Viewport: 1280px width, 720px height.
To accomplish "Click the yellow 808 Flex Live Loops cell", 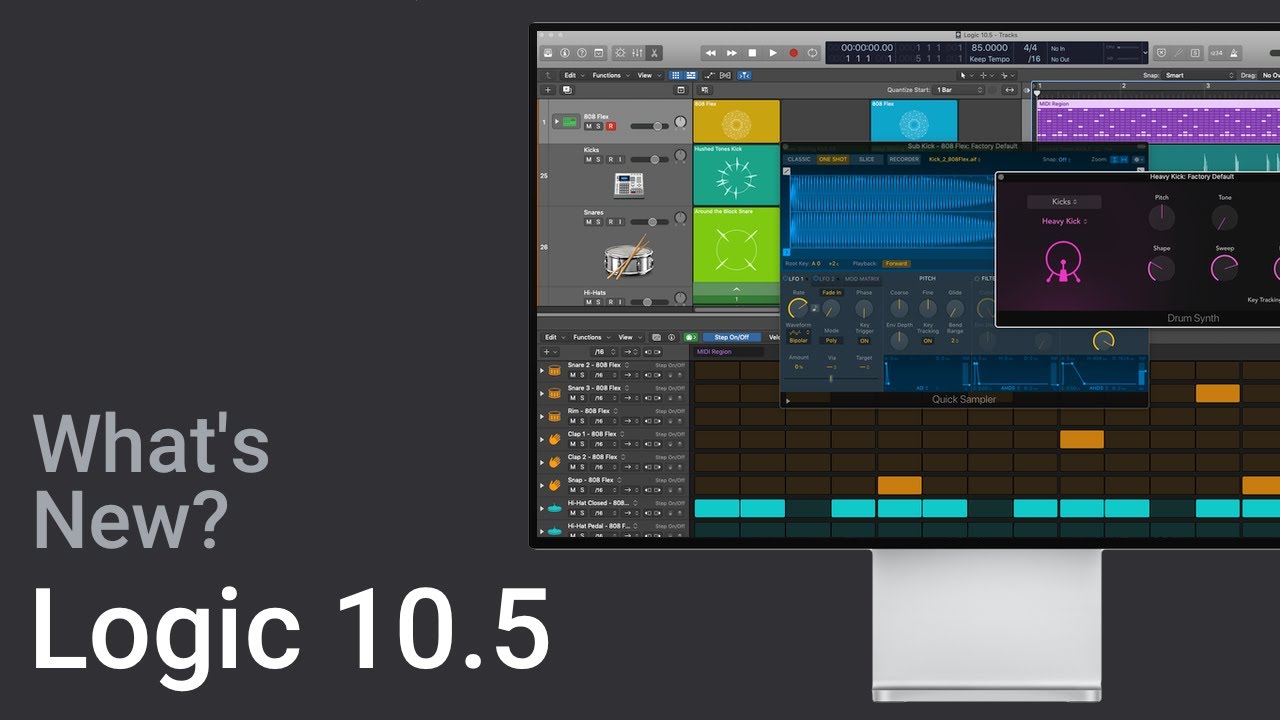I will point(736,121).
